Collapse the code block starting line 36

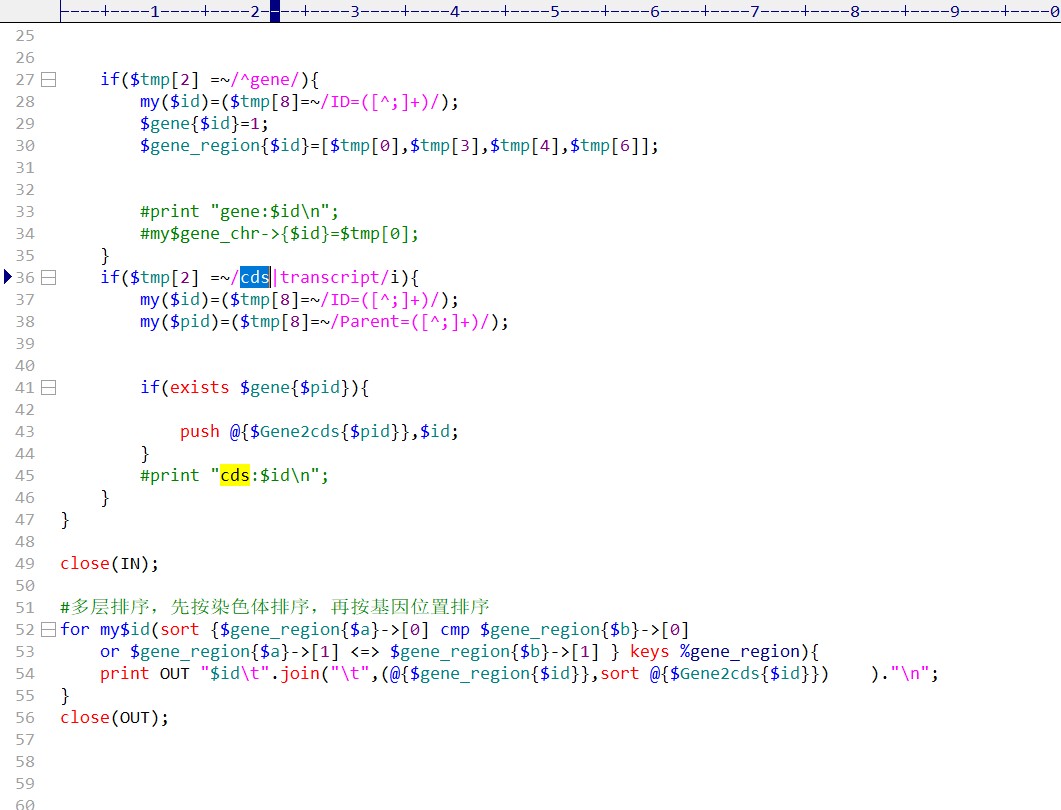tap(48, 277)
